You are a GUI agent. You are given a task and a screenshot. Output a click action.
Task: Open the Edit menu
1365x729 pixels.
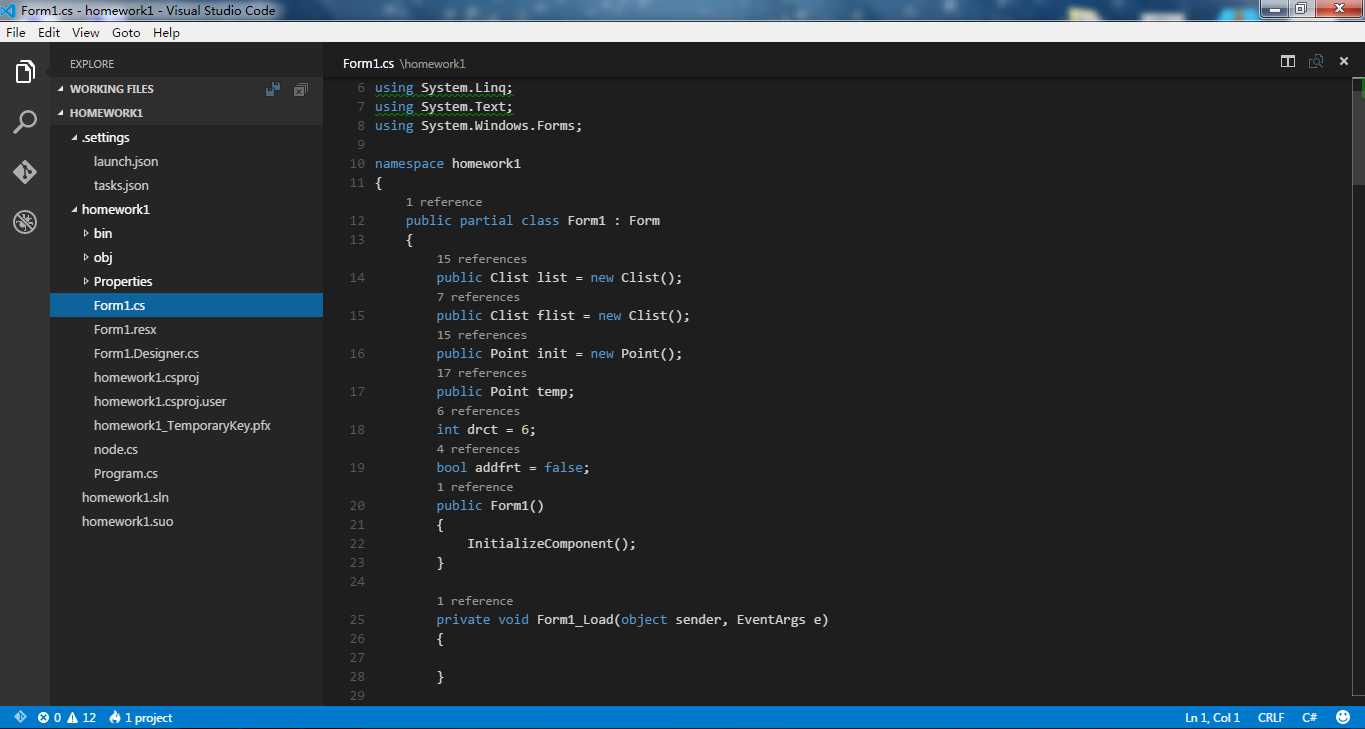[x=49, y=32]
